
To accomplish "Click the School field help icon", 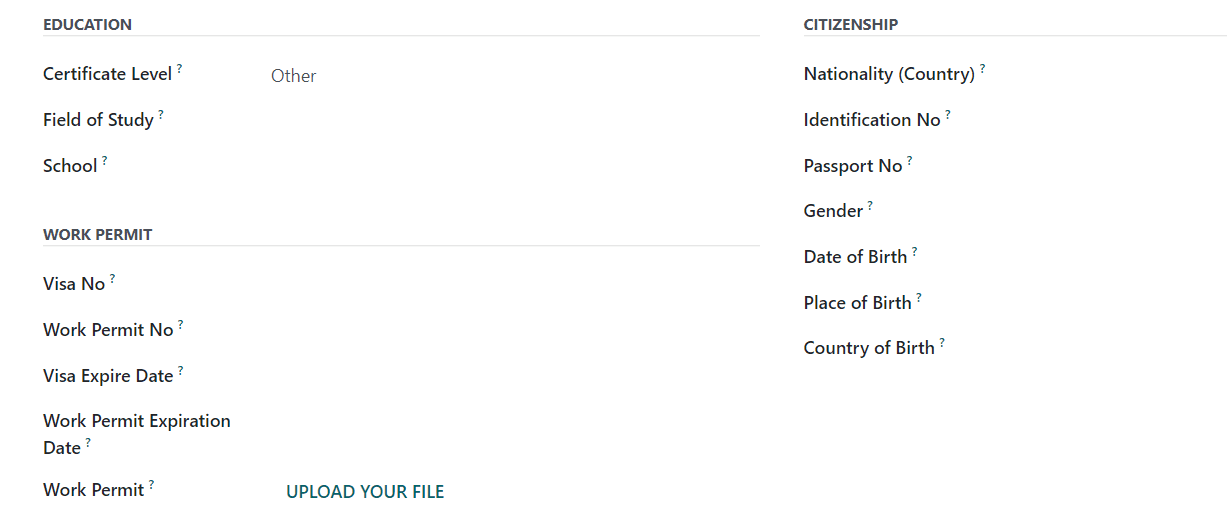I will [105, 161].
